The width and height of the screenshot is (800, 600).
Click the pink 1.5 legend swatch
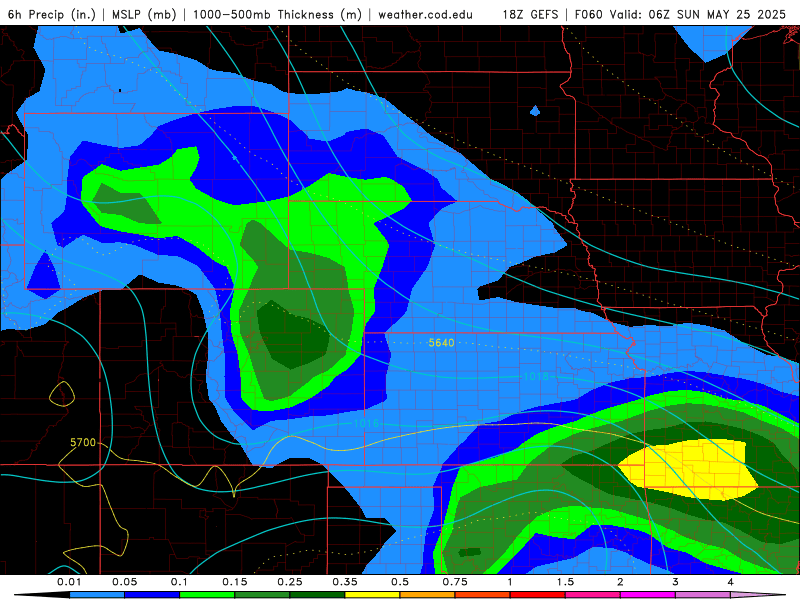click(593, 595)
